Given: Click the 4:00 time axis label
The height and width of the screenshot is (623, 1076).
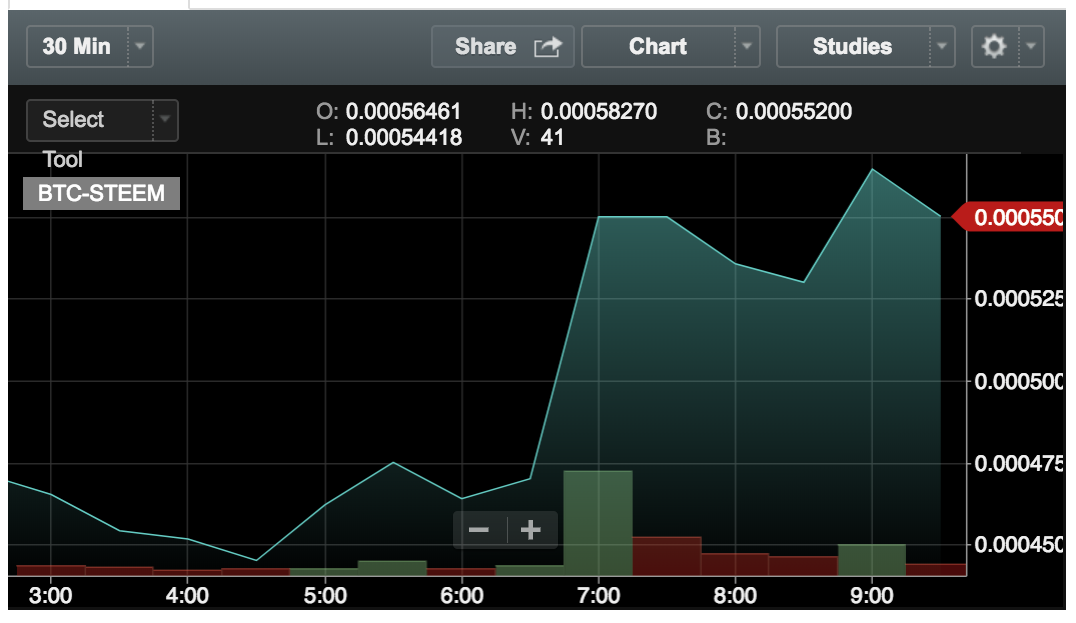Looking at the screenshot, I should (x=187, y=595).
